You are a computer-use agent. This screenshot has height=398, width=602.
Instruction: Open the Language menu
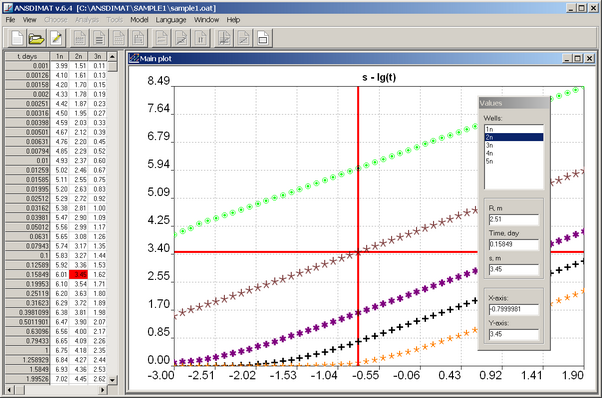tap(171, 20)
